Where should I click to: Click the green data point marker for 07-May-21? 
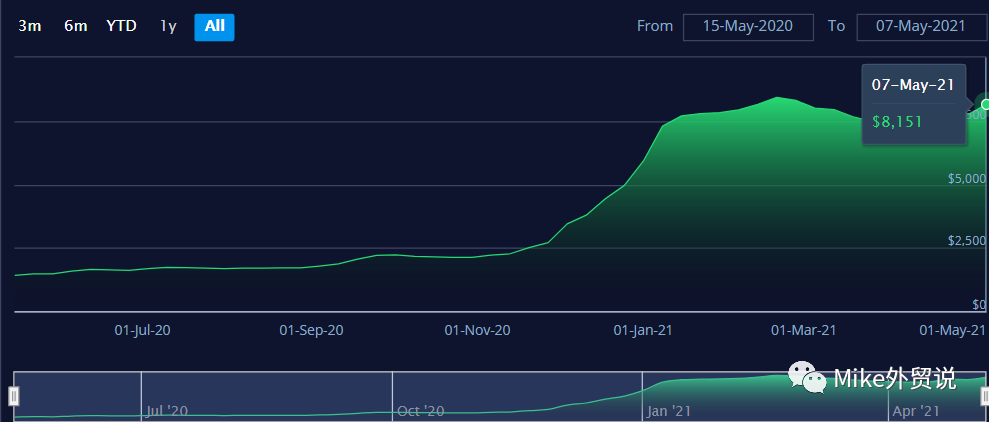(x=985, y=104)
